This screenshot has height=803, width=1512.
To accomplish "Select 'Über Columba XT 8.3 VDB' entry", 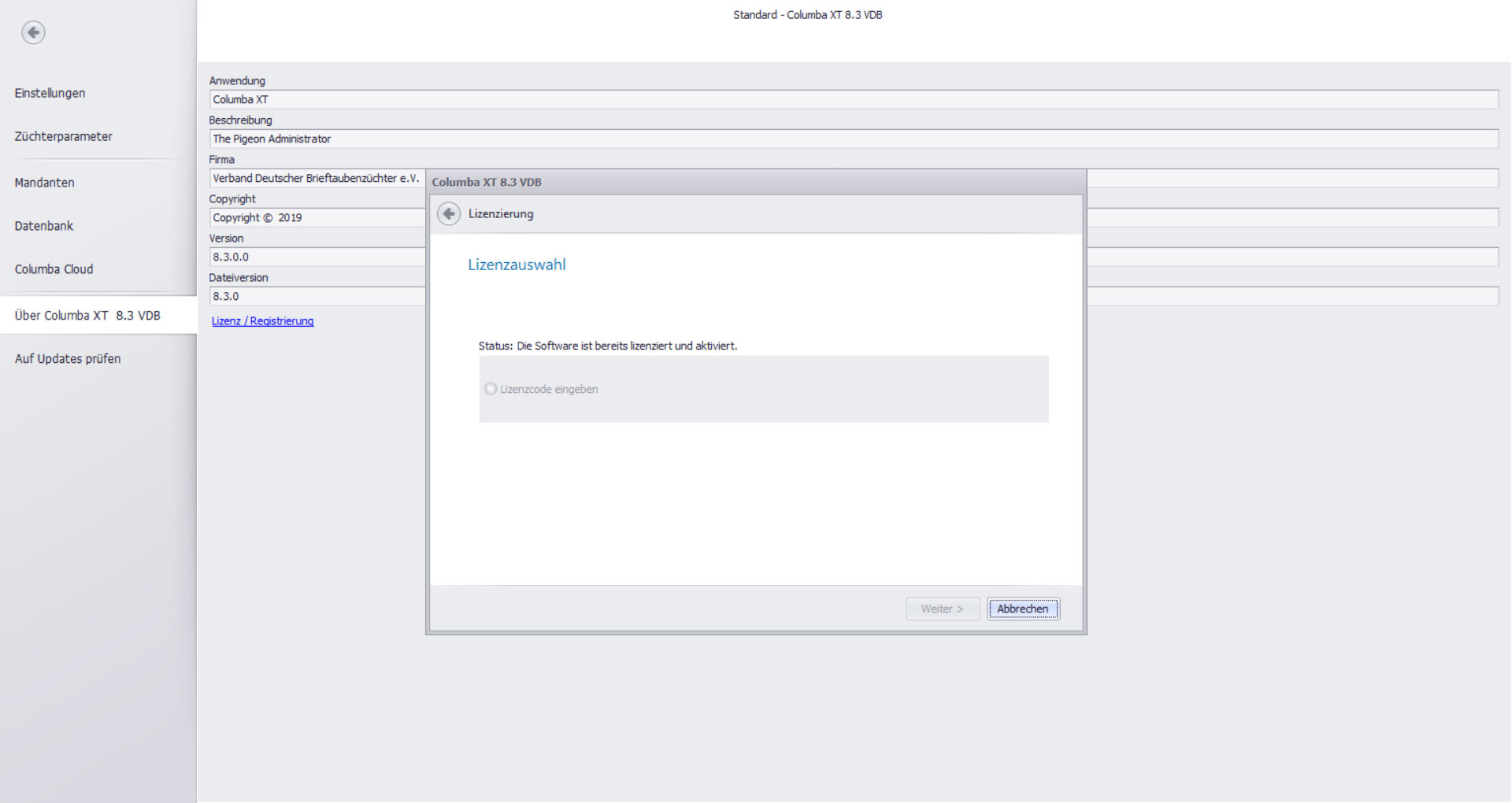I will [87, 316].
